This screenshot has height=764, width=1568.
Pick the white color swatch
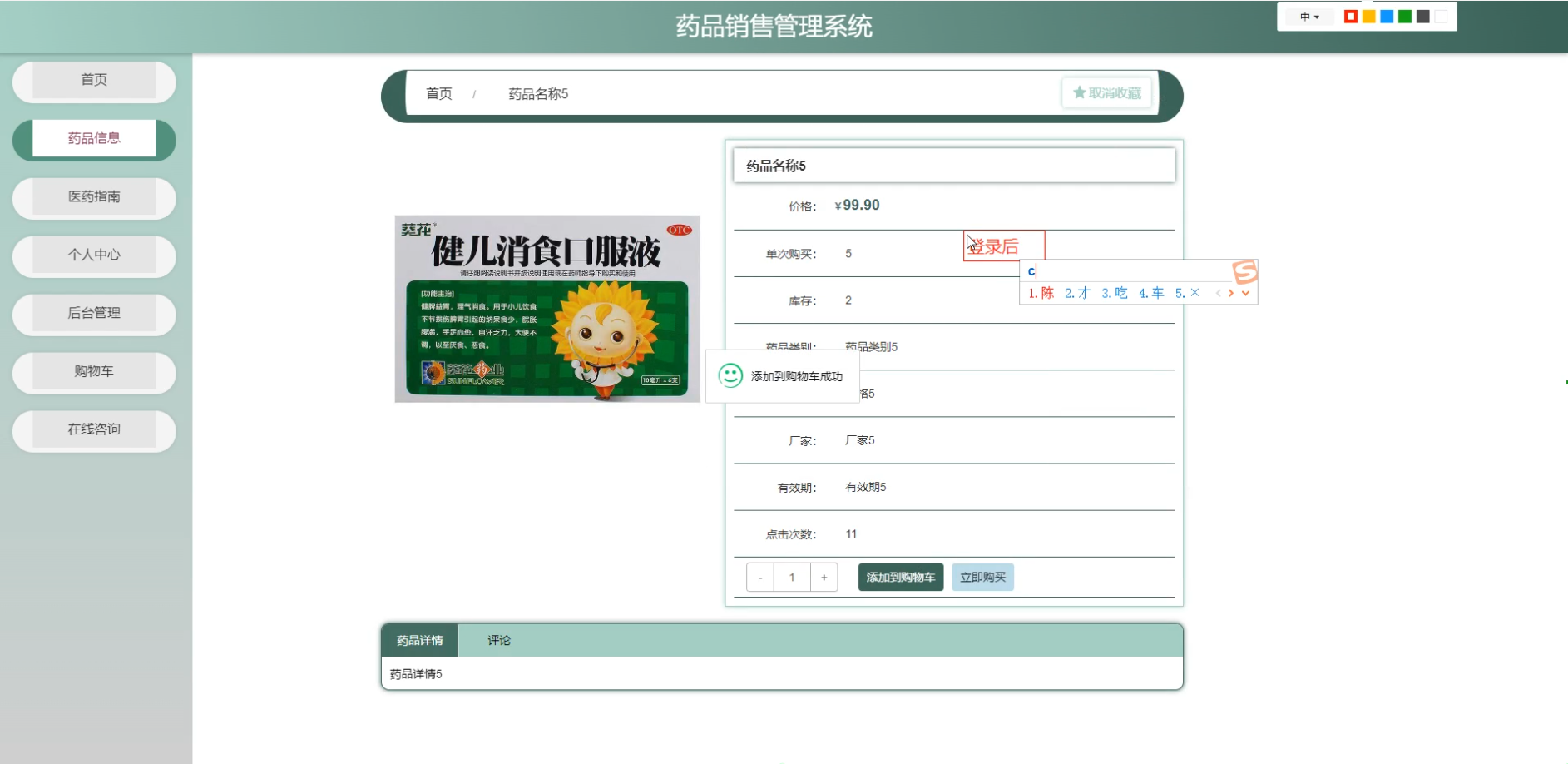click(1441, 17)
